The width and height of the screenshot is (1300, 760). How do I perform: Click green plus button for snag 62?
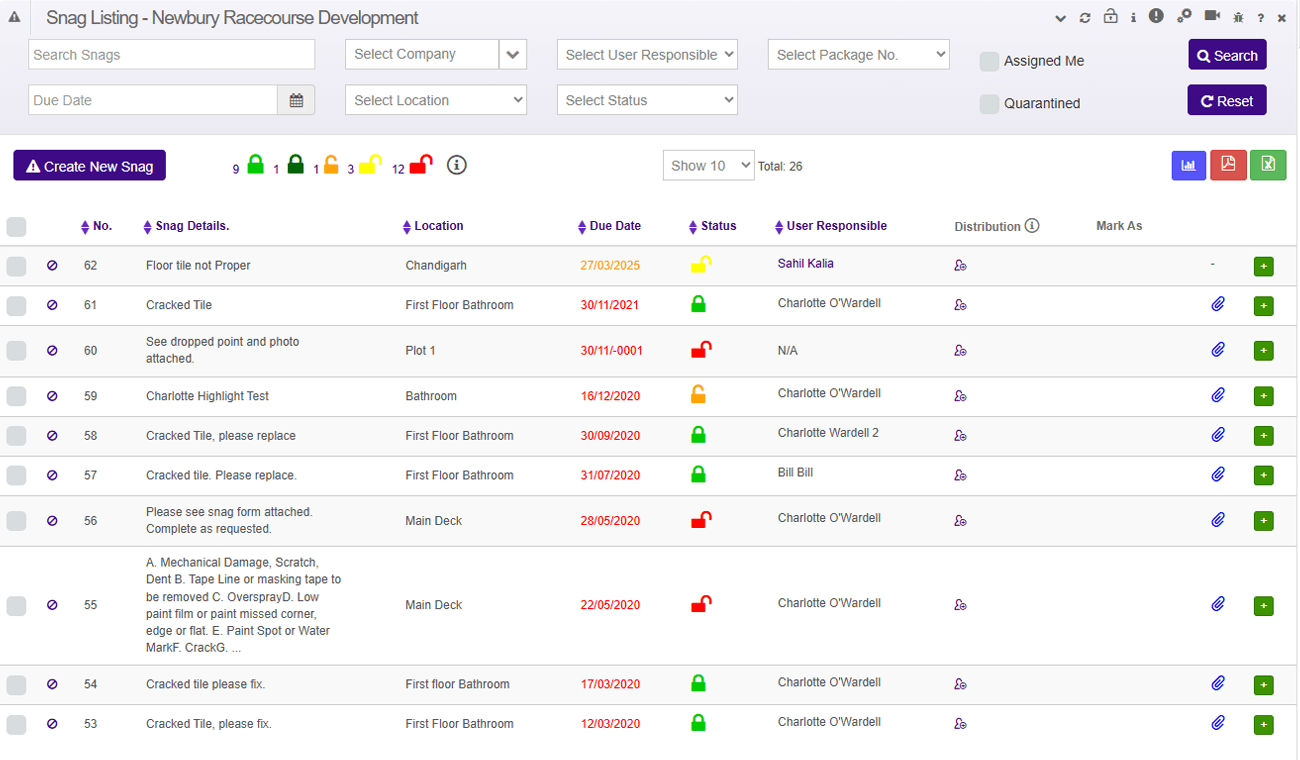coord(1263,266)
